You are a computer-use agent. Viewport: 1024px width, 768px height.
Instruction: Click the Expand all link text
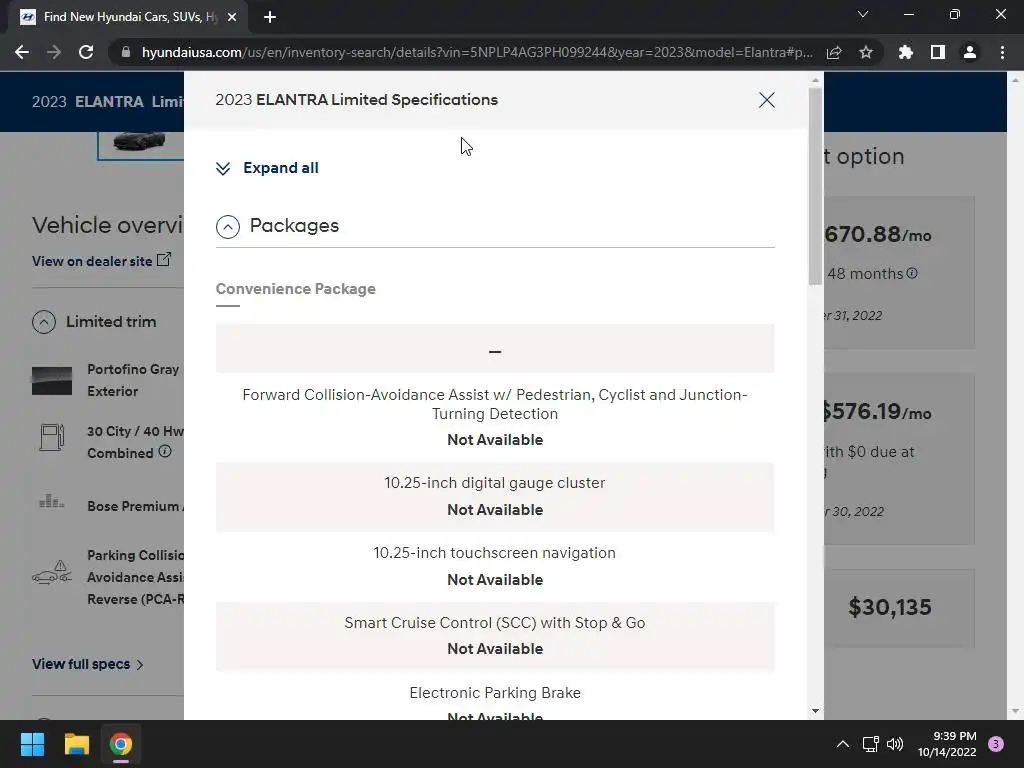point(281,168)
